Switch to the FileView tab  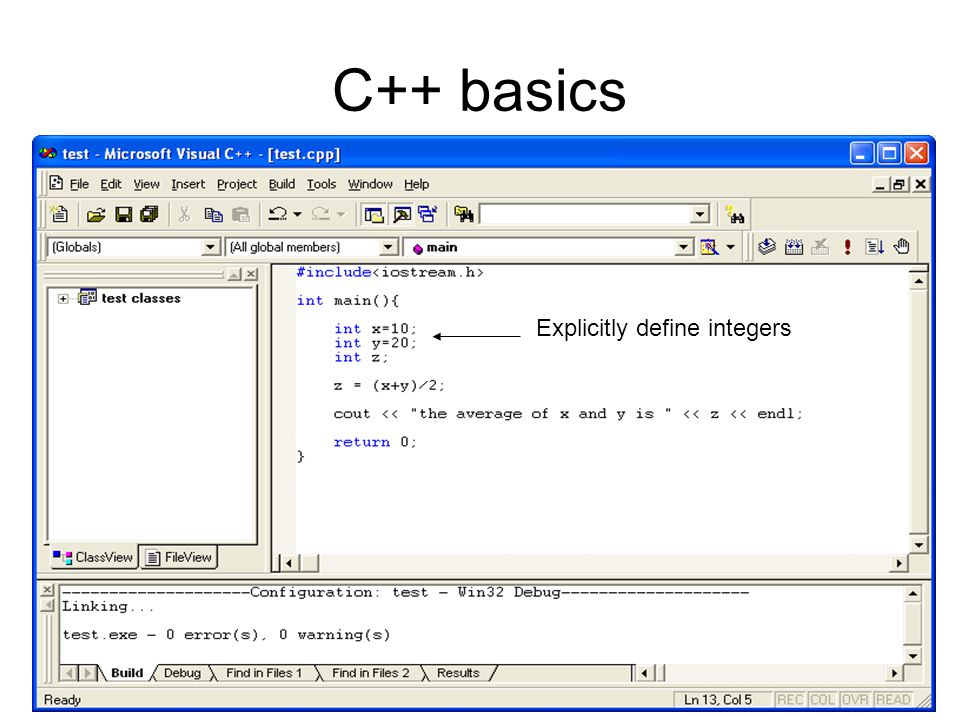pyautogui.click(x=179, y=557)
